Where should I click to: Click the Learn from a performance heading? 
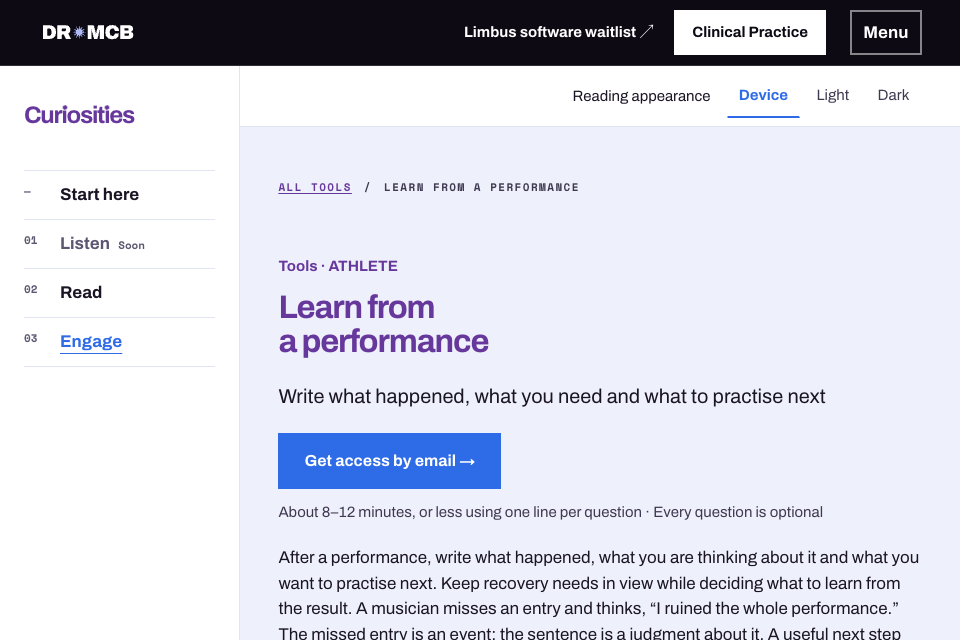click(383, 325)
